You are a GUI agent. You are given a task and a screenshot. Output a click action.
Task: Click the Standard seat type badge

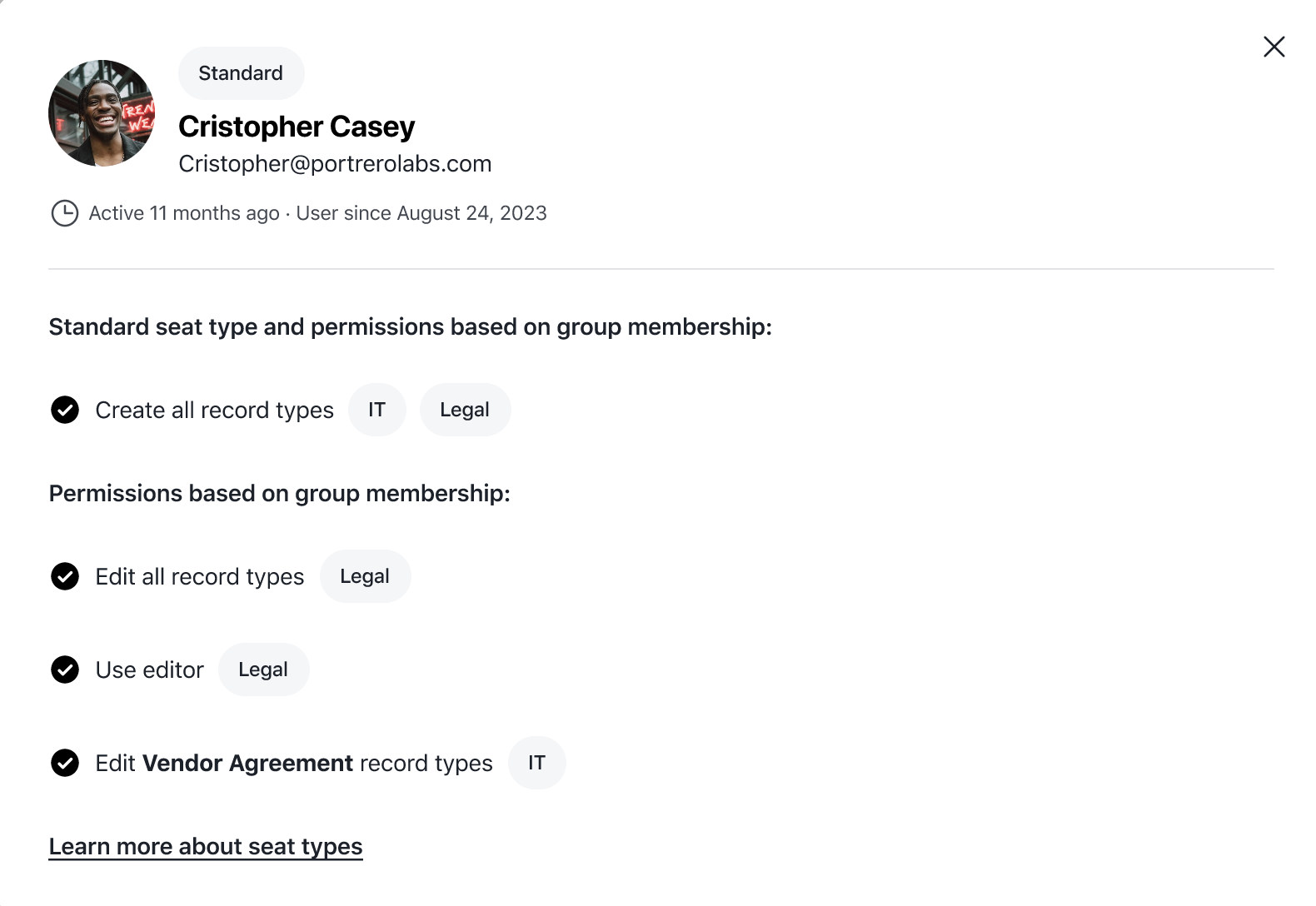click(241, 73)
